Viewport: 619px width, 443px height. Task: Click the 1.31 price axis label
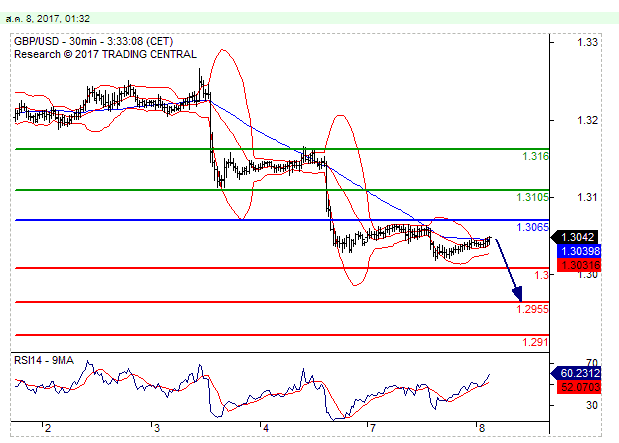pyautogui.click(x=587, y=197)
